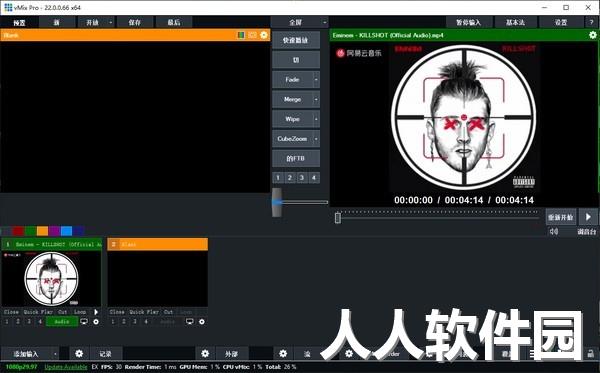This screenshot has height=373, width=600.
Task: Open the gear left of 记录 button
Action: point(79,353)
